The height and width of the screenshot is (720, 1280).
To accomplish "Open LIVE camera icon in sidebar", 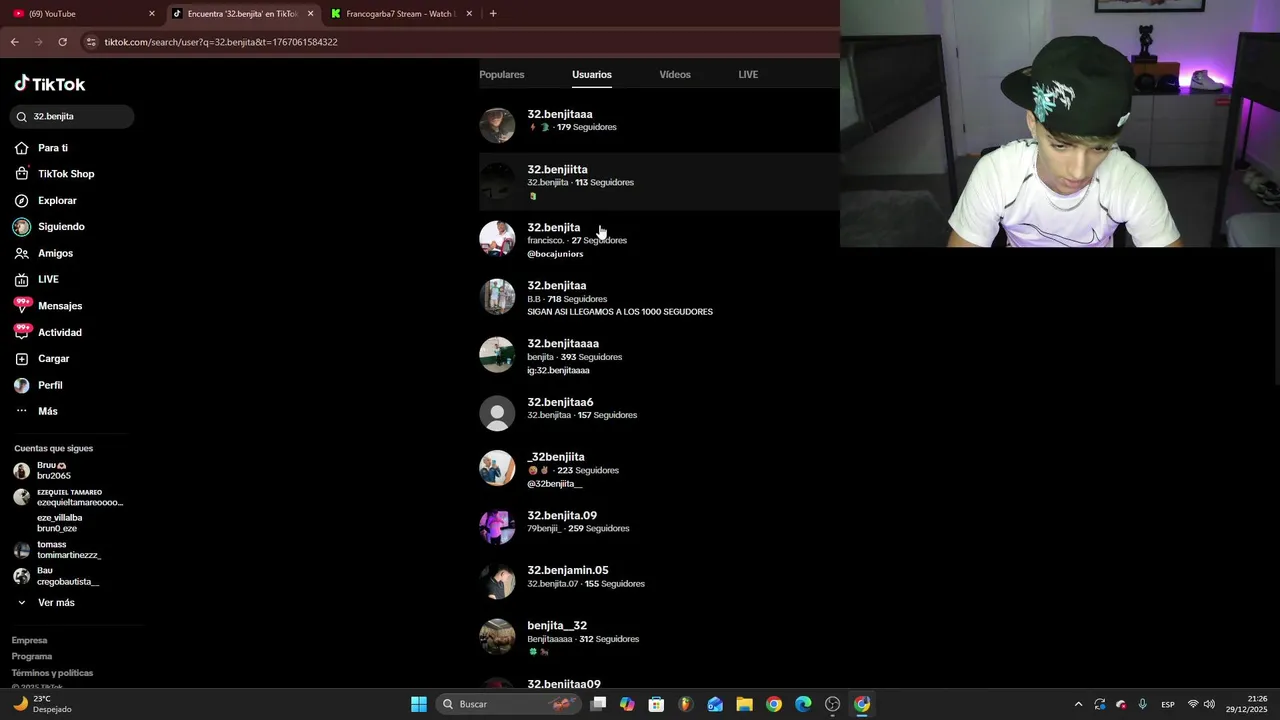I will click(x=21, y=280).
